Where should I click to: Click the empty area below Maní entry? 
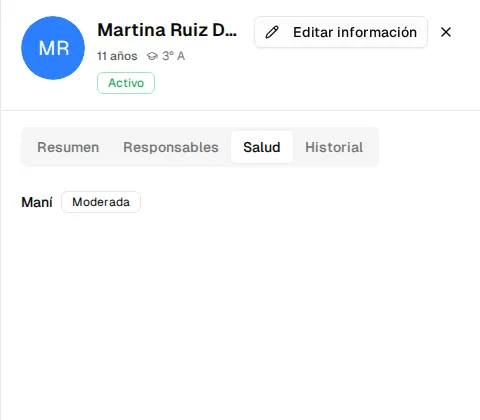240,300
